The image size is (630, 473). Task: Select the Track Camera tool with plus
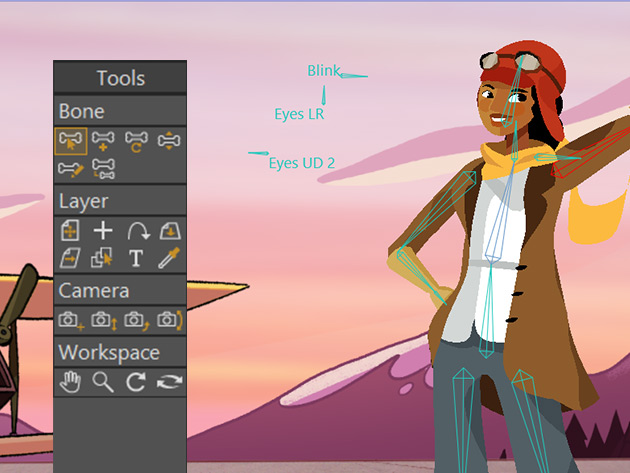coord(71,320)
